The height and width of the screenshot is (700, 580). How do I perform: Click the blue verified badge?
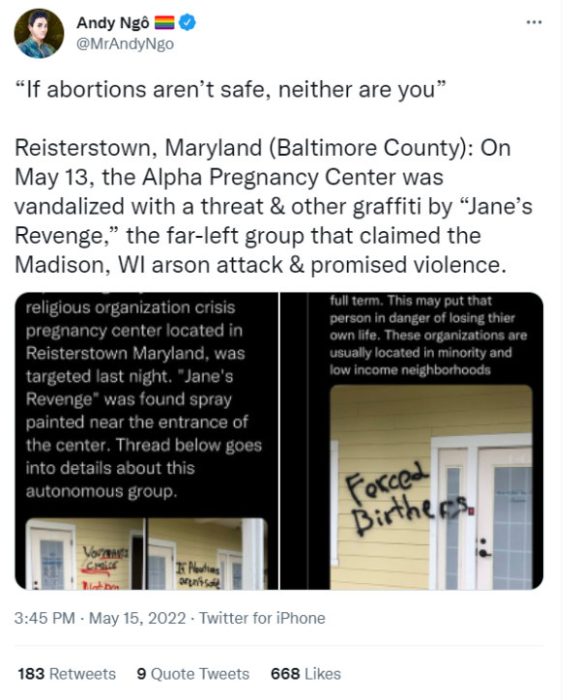click(x=188, y=22)
